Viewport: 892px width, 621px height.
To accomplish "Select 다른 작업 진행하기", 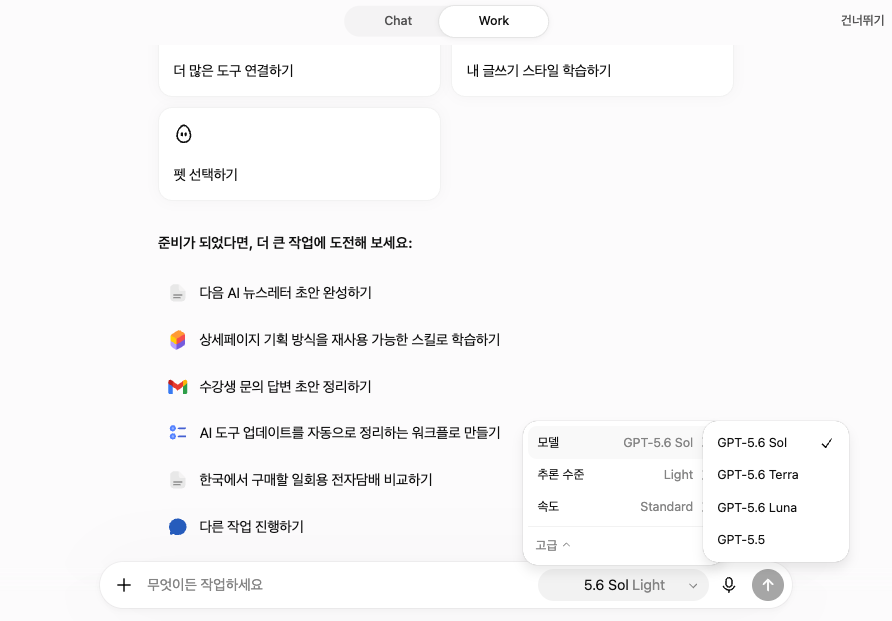I will point(251,527).
